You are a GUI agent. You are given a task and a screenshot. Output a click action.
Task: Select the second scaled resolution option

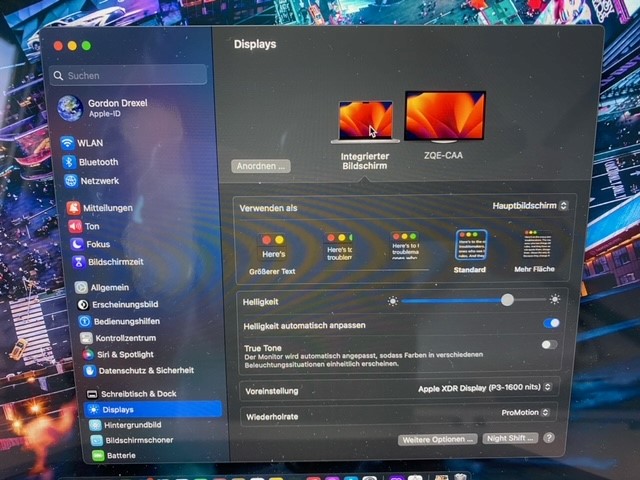coord(339,247)
